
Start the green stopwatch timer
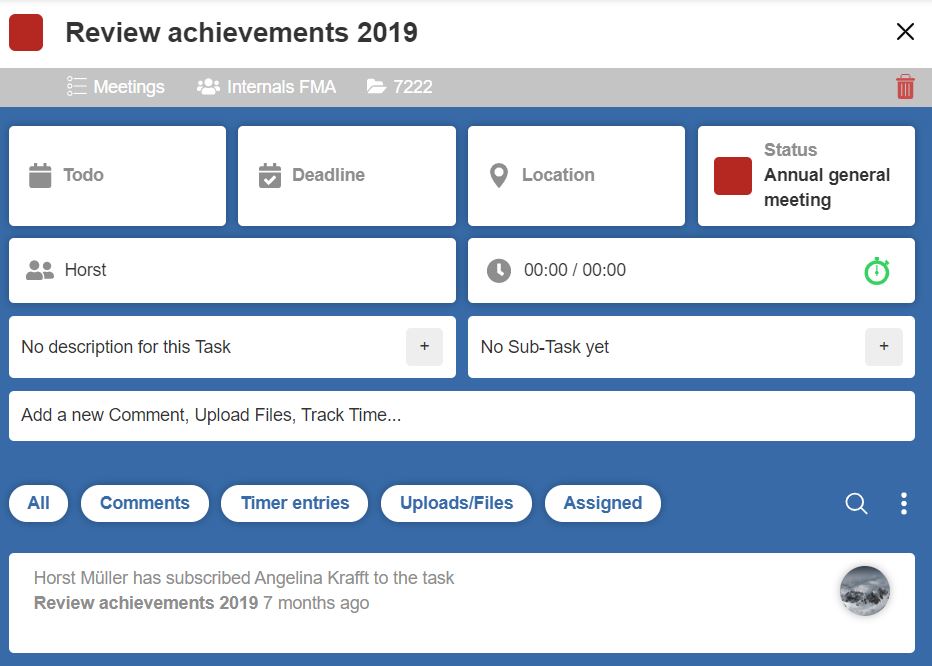point(877,271)
